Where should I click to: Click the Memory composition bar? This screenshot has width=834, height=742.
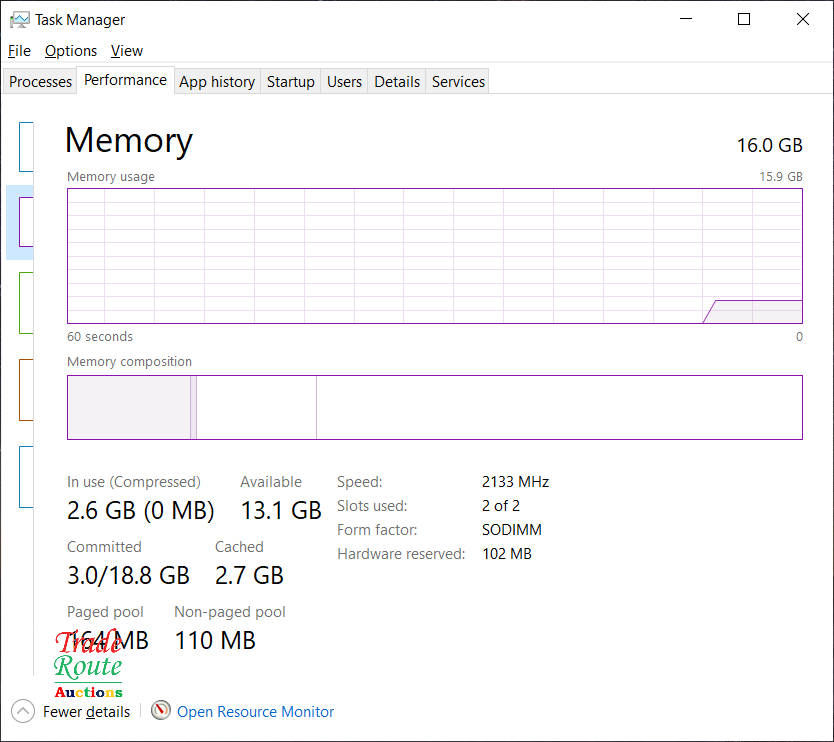tap(434, 407)
